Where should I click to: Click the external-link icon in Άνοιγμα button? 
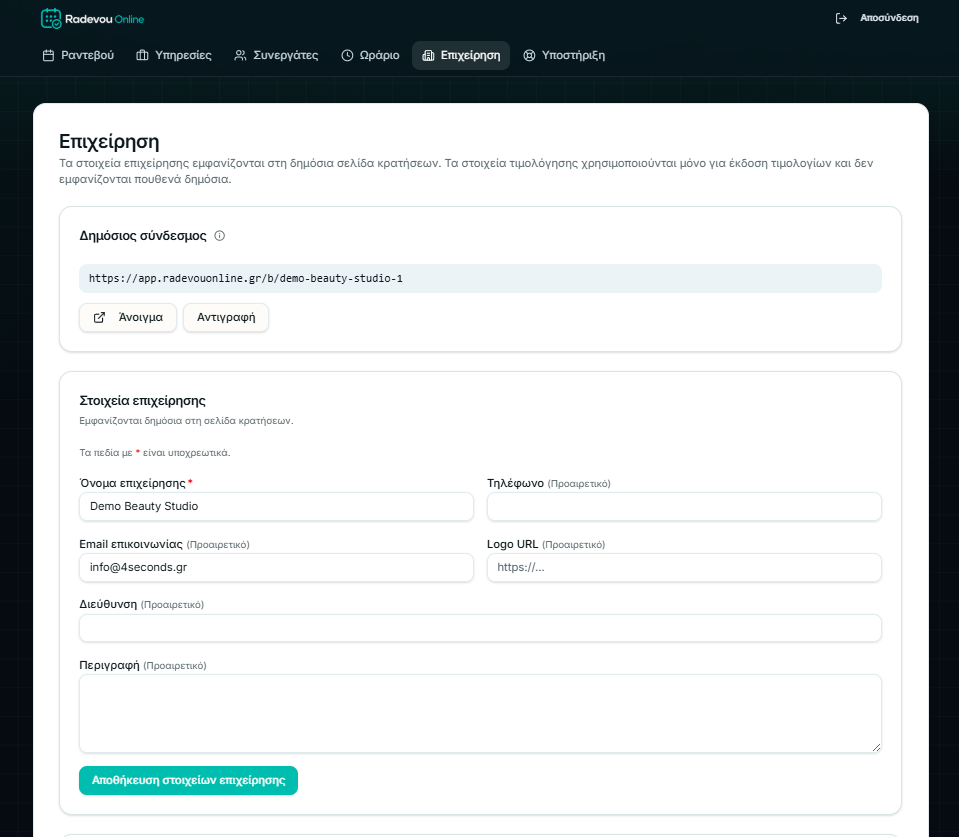point(99,317)
